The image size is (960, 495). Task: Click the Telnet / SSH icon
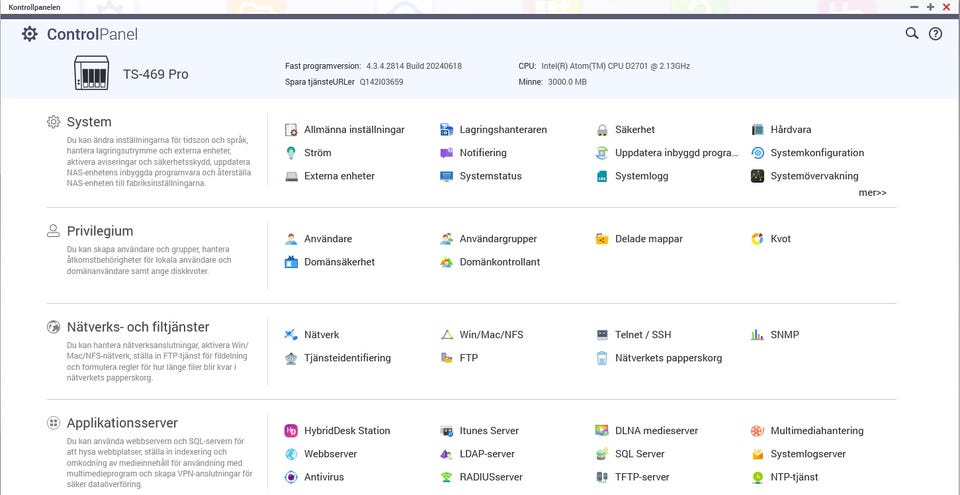point(603,335)
